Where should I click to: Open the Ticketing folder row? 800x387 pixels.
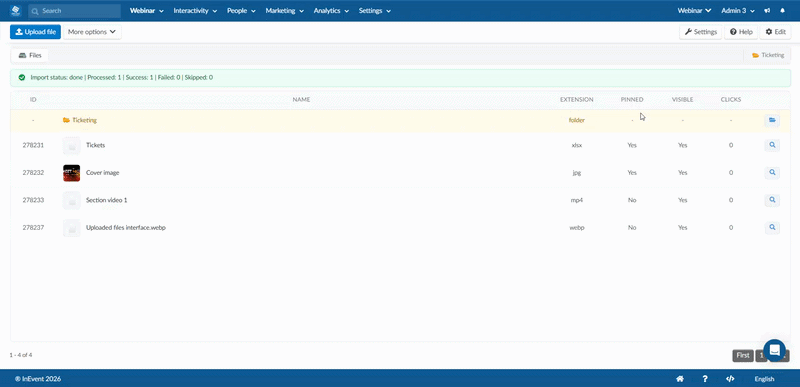(x=400, y=120)
